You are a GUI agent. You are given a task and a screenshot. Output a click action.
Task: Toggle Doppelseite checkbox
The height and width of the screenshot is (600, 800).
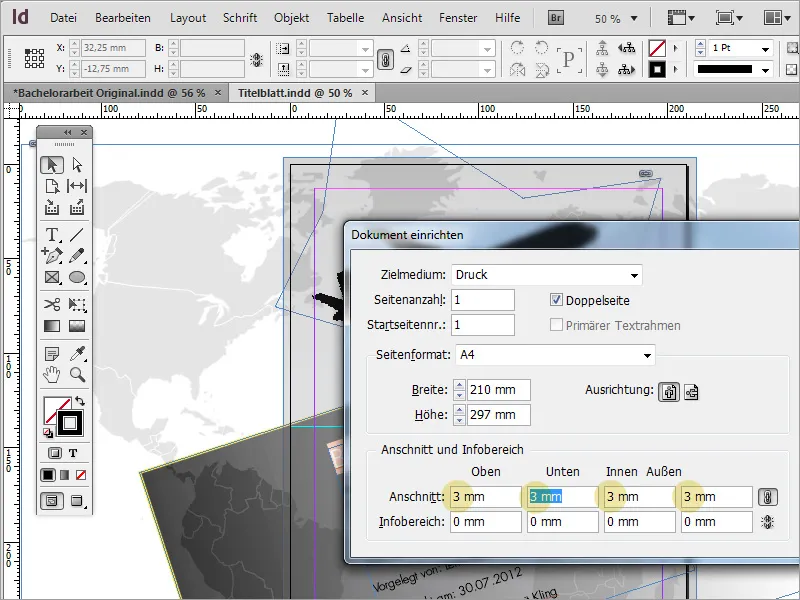pyautogui.click(x=556, y=300)
